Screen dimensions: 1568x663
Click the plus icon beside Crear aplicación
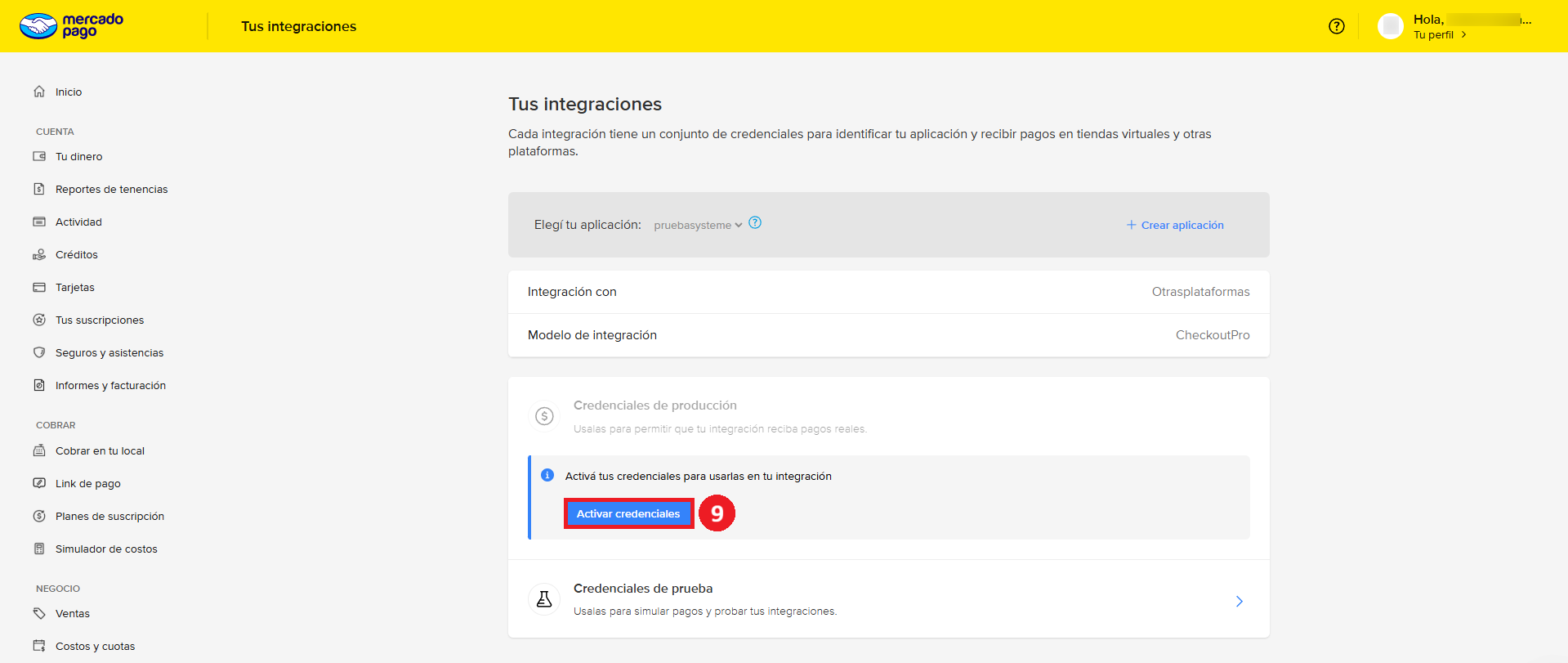tap(1132, 225)
